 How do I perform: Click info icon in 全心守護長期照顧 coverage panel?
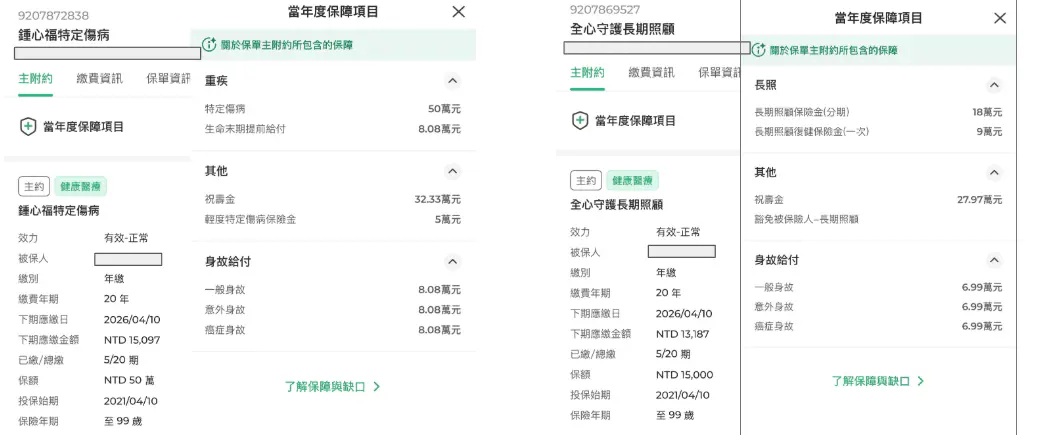[x=758, y=49]
